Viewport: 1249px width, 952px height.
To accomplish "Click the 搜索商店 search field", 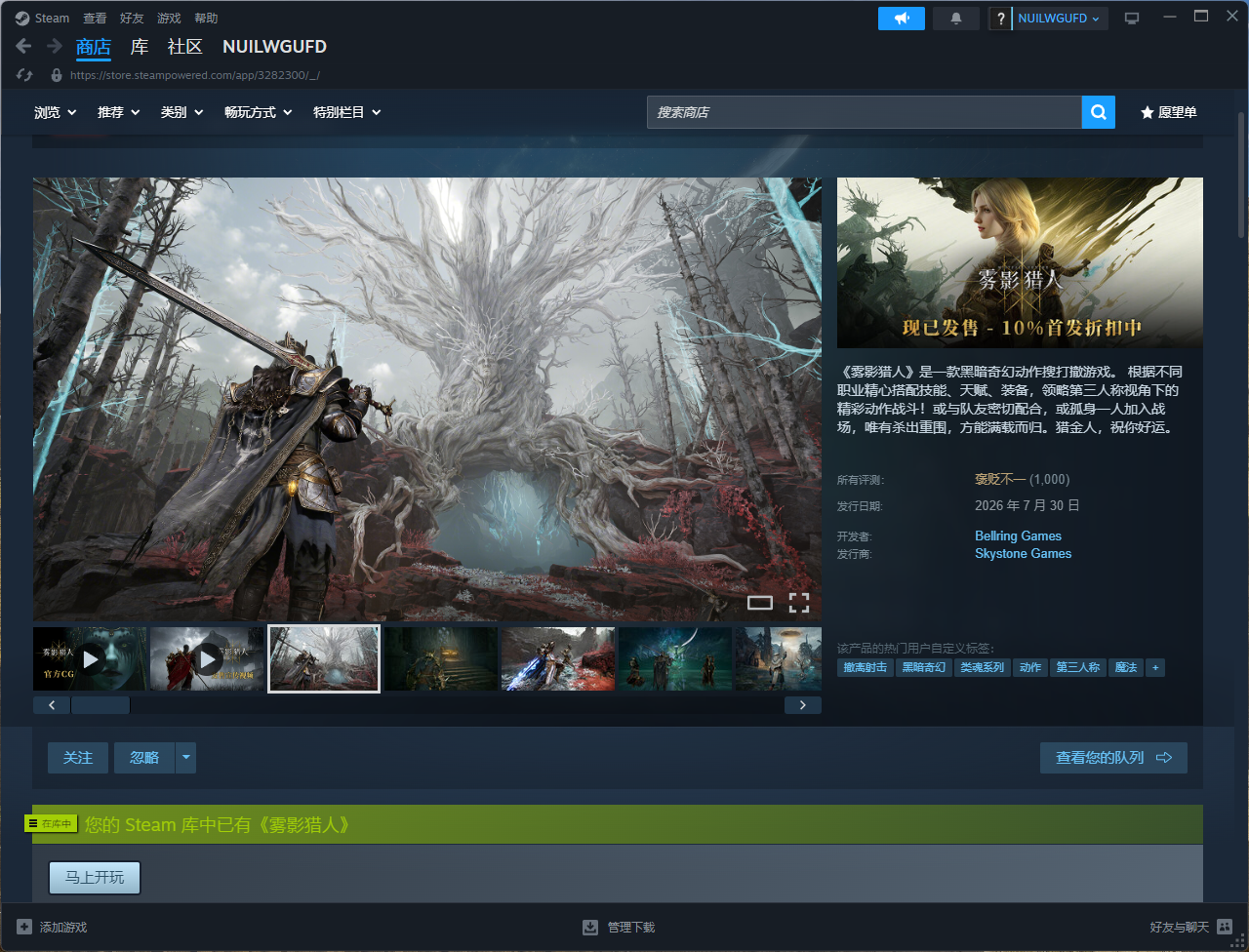I will coord(865,112).
